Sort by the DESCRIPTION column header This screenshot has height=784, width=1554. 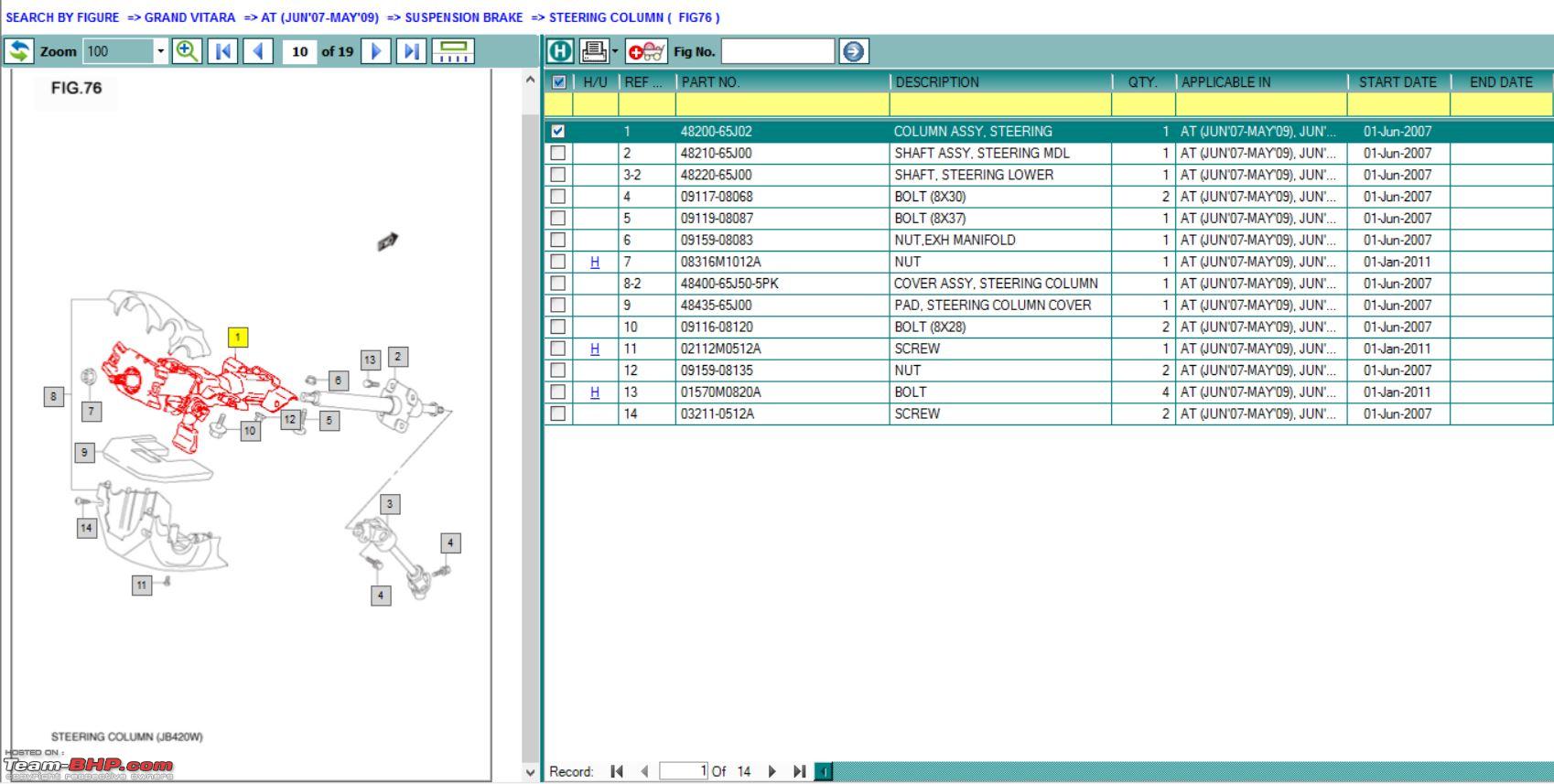pyautogui.click(x=1000, y=82)
